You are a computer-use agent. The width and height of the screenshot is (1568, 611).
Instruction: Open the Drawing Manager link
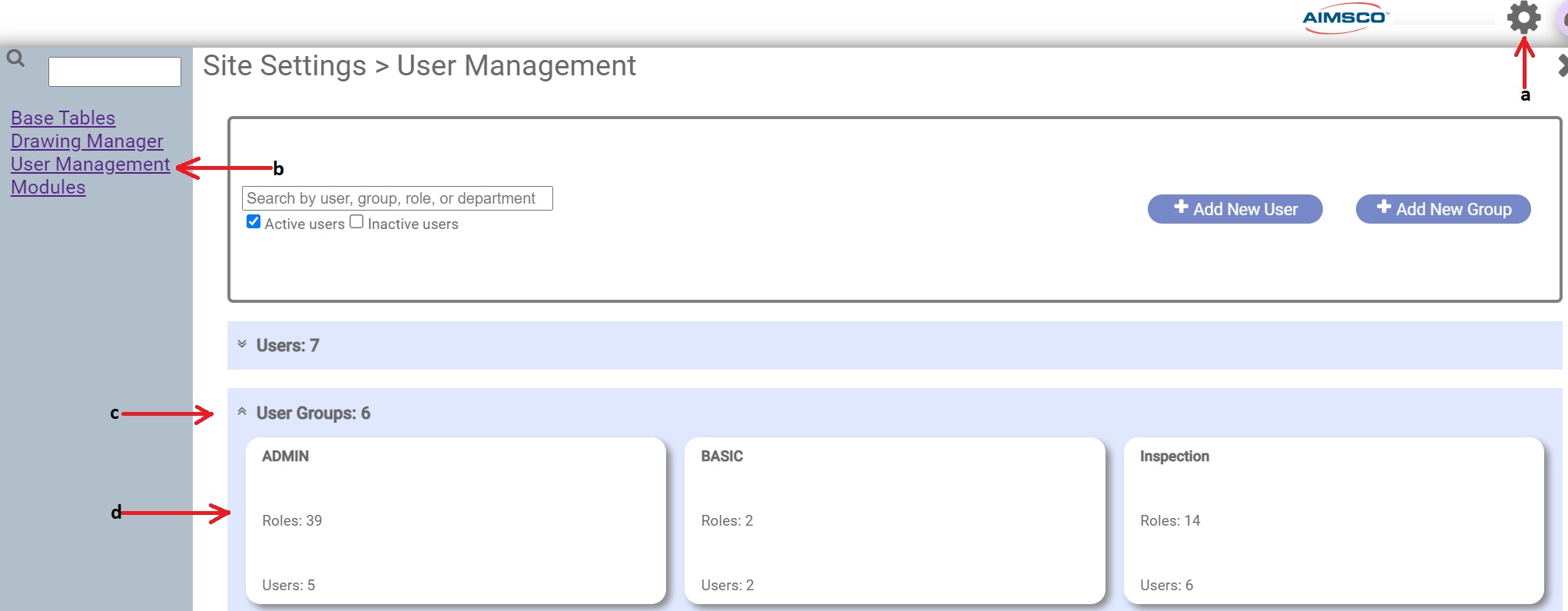click(87, 141)
